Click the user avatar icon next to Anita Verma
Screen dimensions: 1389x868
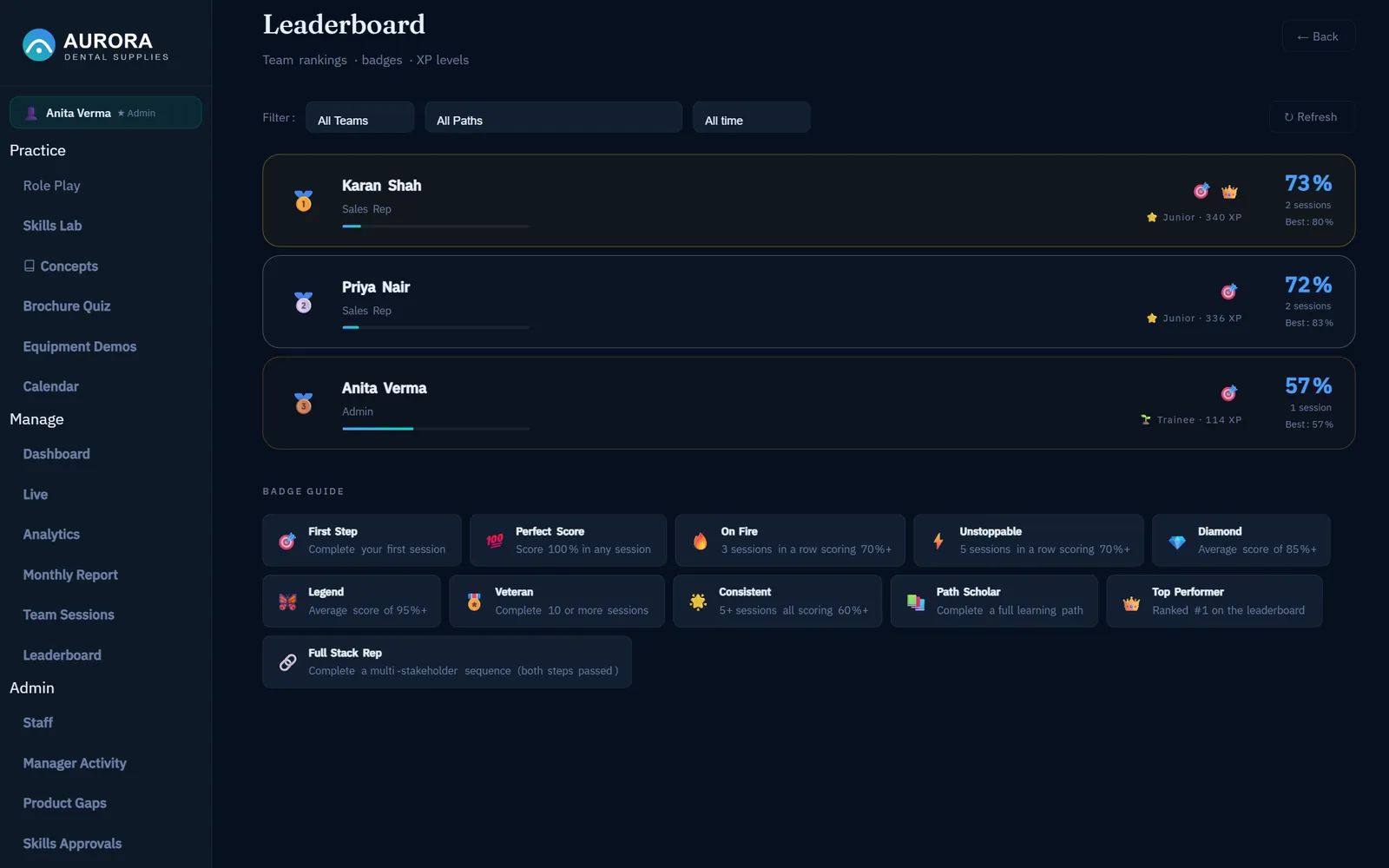pyautogui.click(x=31, y=113)
